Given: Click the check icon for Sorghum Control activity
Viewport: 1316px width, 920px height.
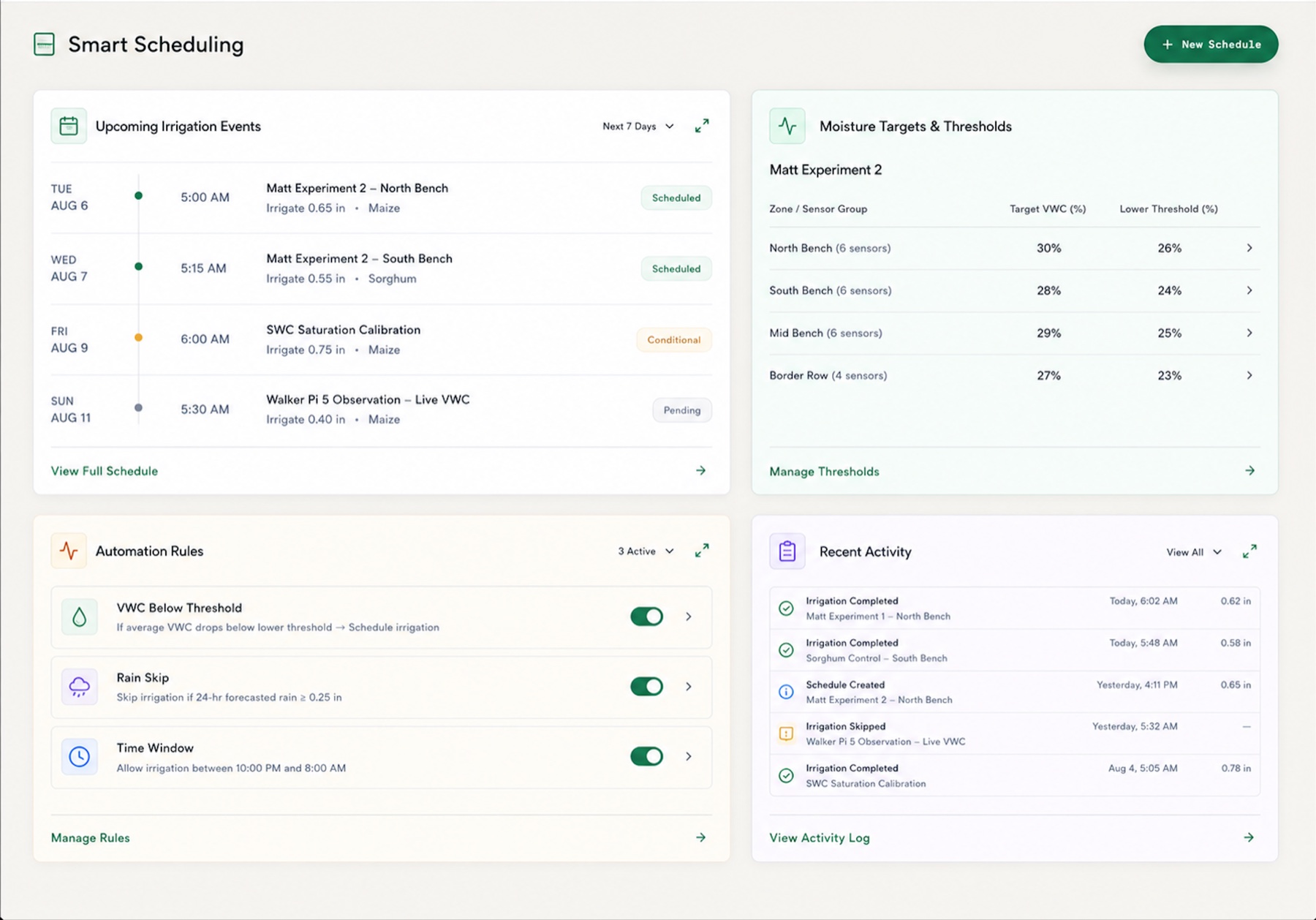Looking at the screenshot, I should coord(786,650).
